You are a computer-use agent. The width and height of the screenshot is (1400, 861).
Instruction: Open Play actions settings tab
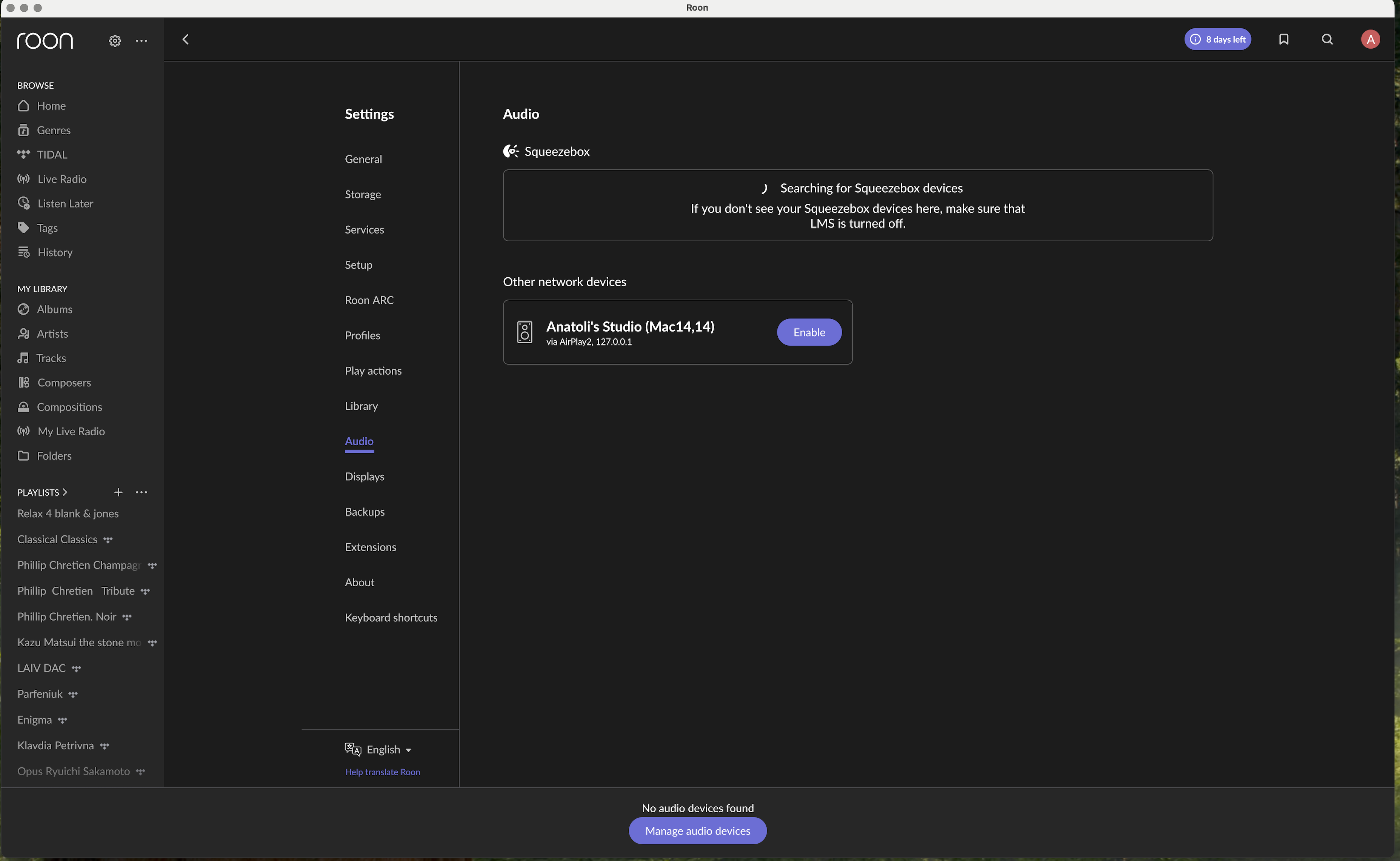pos(373,371)
